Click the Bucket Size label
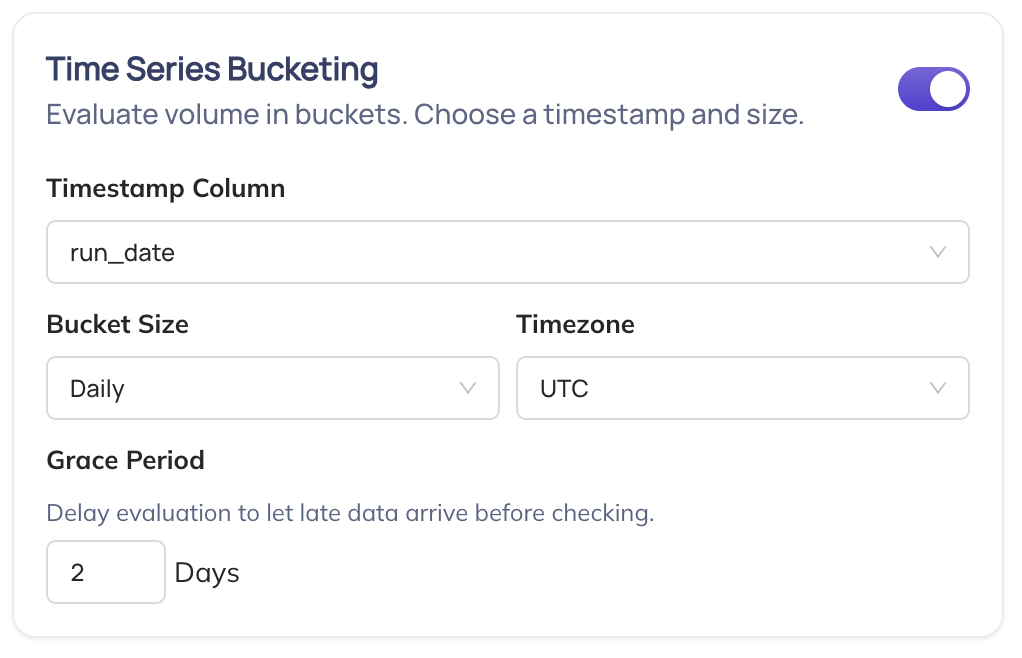1022x658 pixels. click(117, 324)
